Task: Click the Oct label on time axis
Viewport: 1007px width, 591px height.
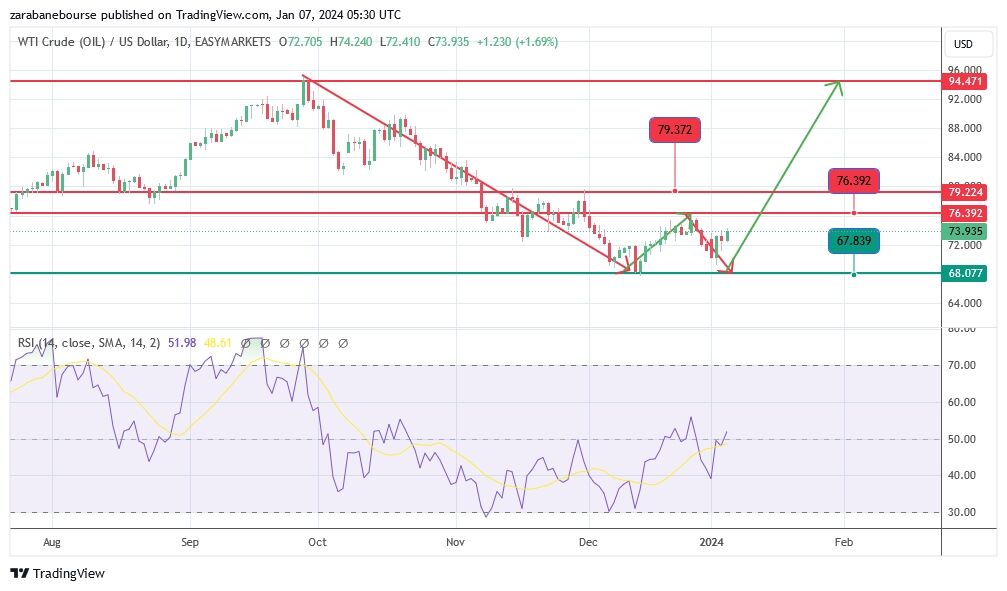Action: coord(317,542)
